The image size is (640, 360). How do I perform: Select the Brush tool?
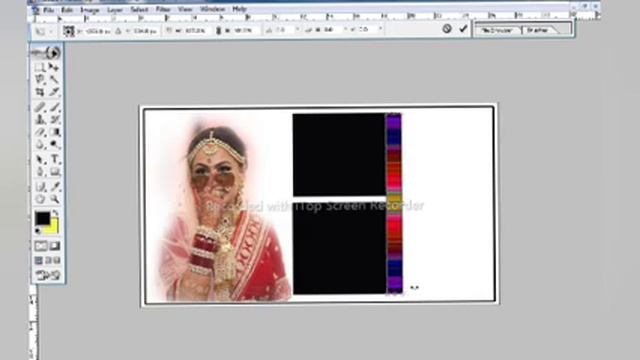pos(55,107)
